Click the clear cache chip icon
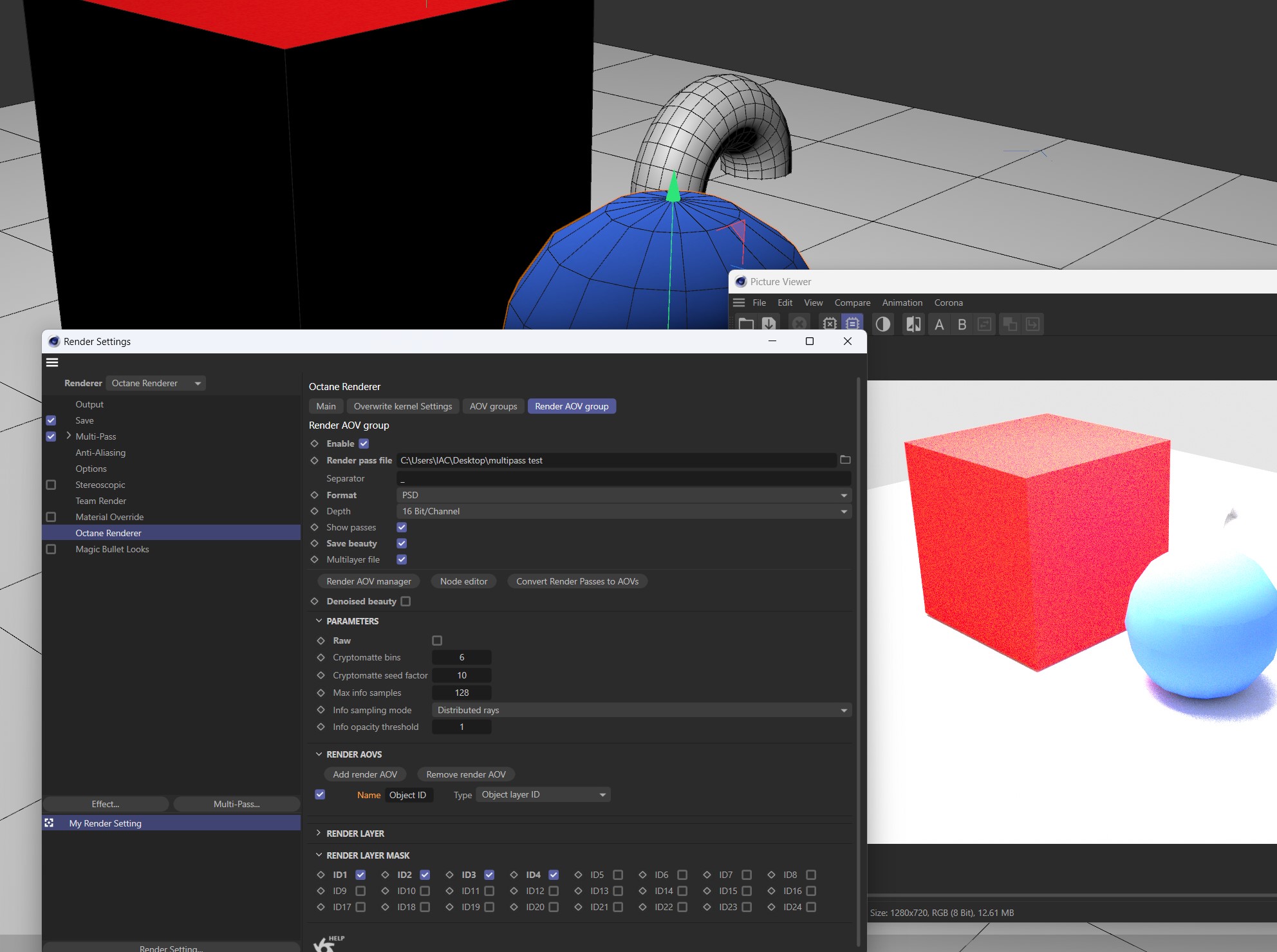Screen dimensions: 1277x952 [830, 324]
